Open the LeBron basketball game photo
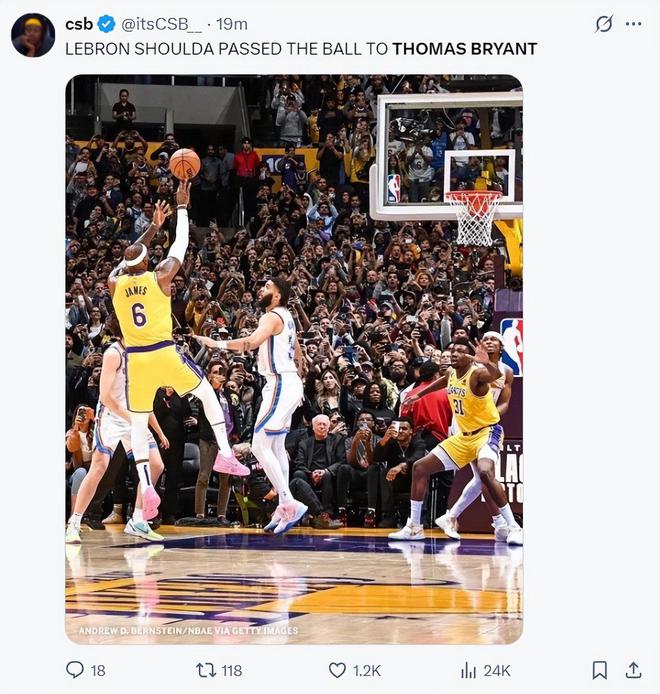This screenshot has height=694, width=660. tap(294, 358)
